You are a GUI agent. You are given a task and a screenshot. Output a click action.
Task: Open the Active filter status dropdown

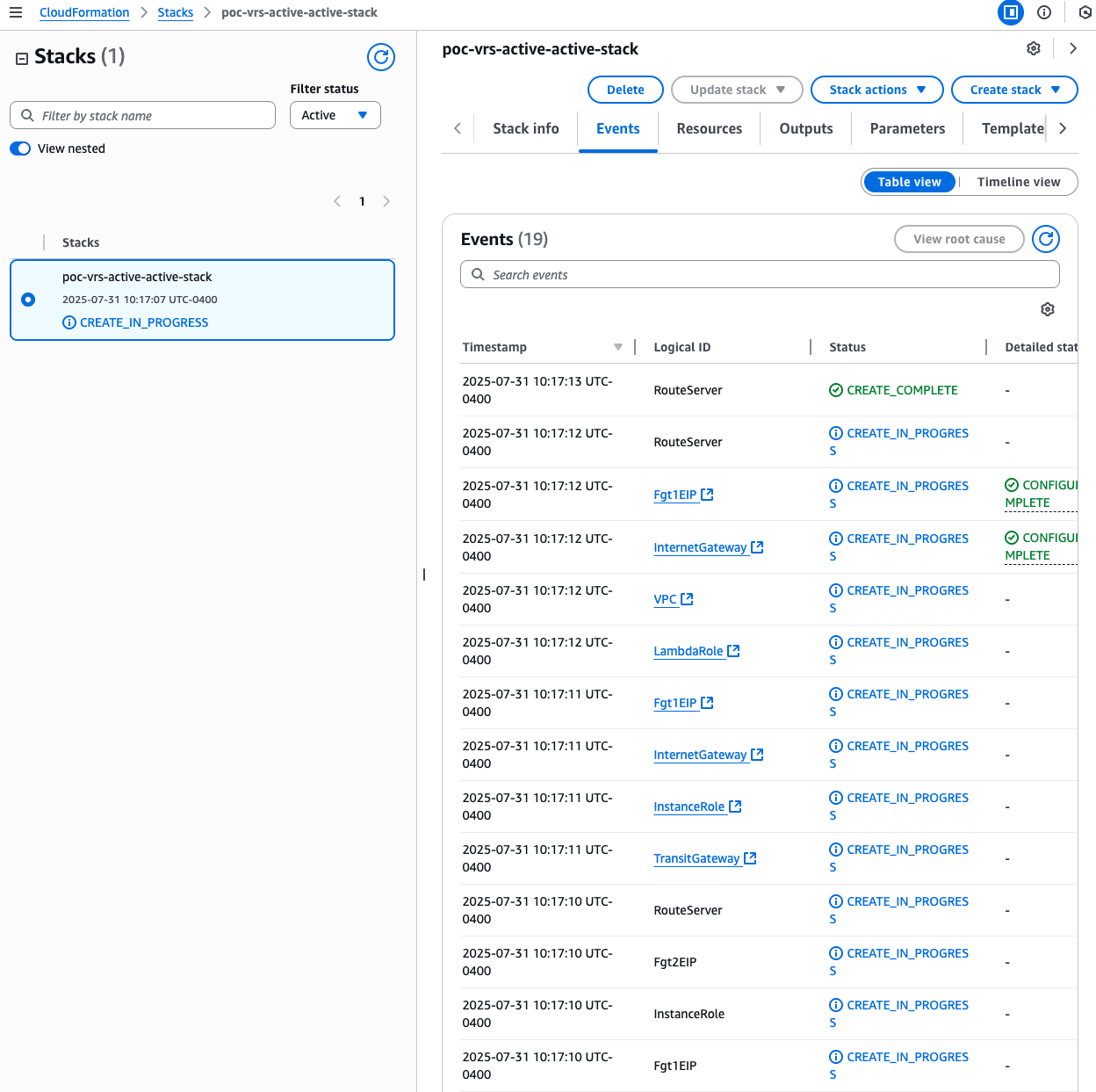tap(335, 115)
